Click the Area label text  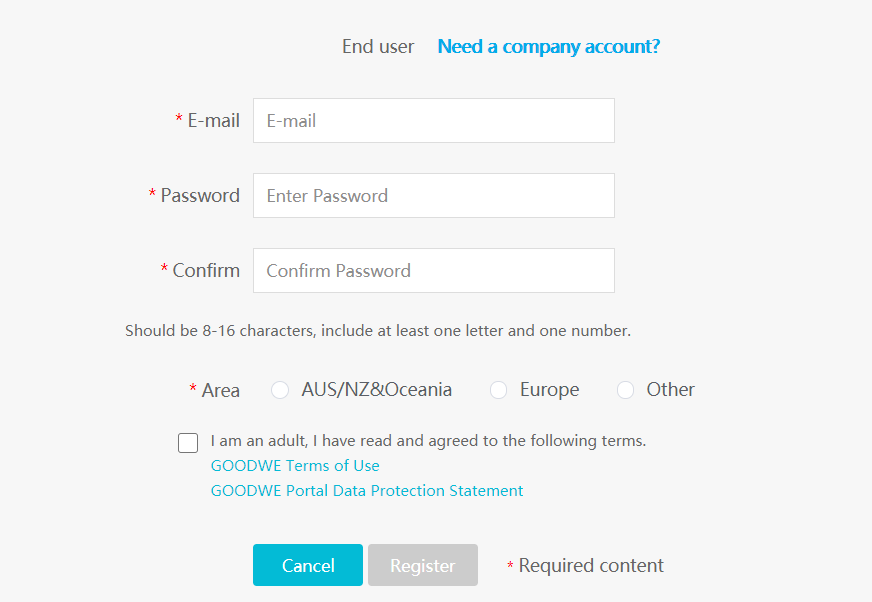point(220,390)
